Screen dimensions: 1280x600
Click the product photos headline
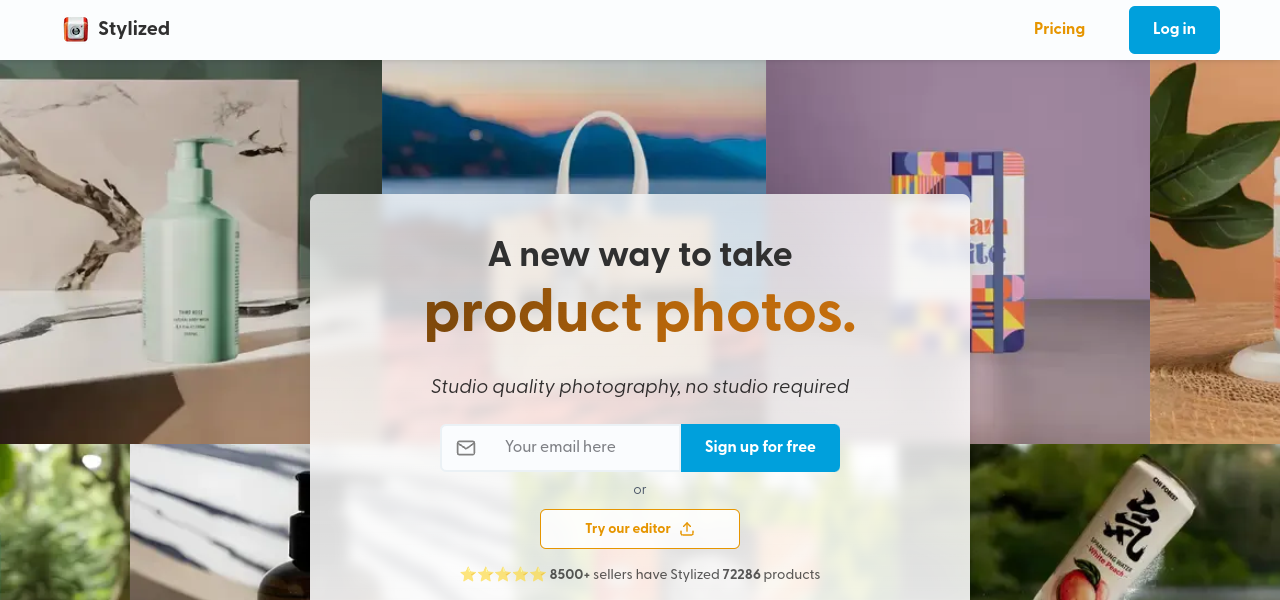point(640,312)
